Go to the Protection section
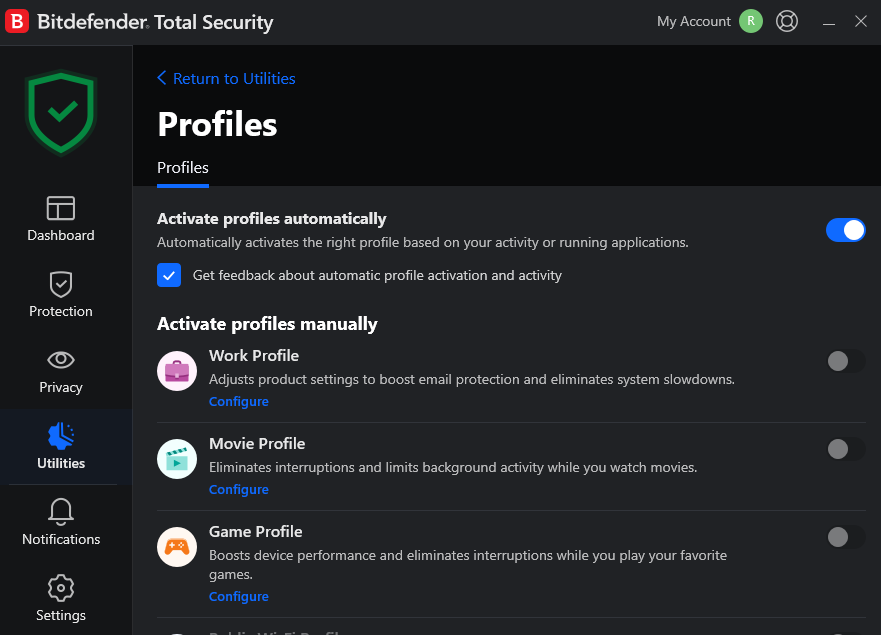The height and width of the screenshot is (635, 881). 61,294
